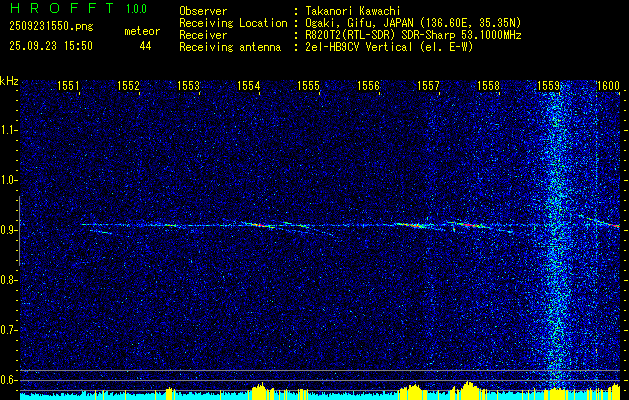Screen dimensions: 629x400
Task: Select the filename 2509231550.png
Action: pos(51,26)
